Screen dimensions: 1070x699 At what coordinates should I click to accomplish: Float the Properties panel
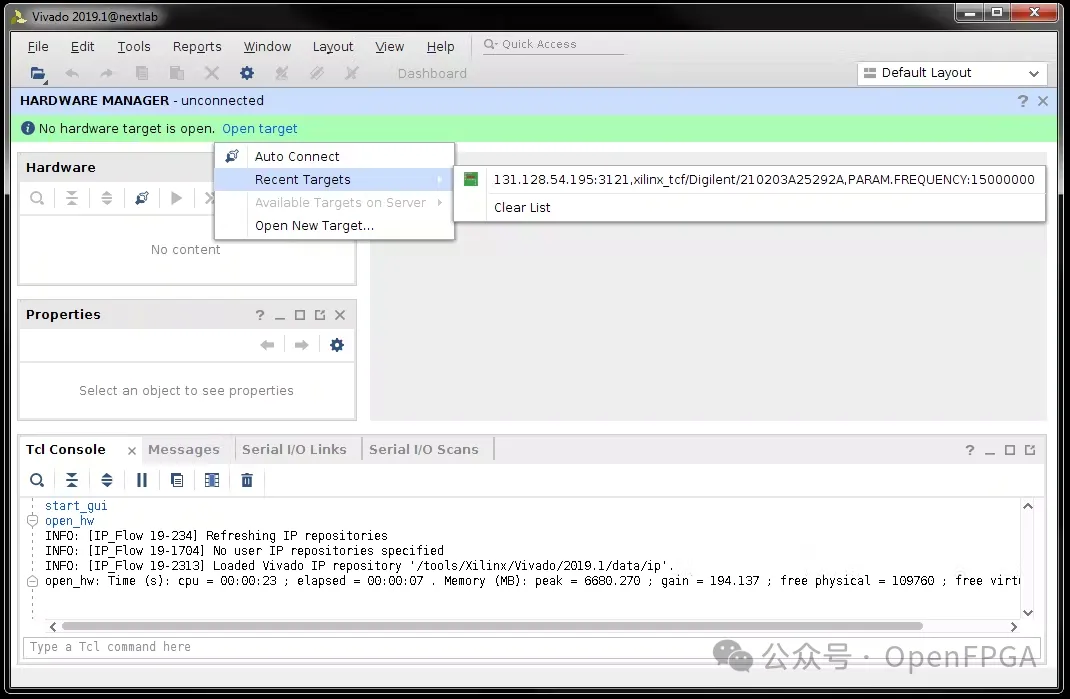pyautogui.click(x=320, y=315)
